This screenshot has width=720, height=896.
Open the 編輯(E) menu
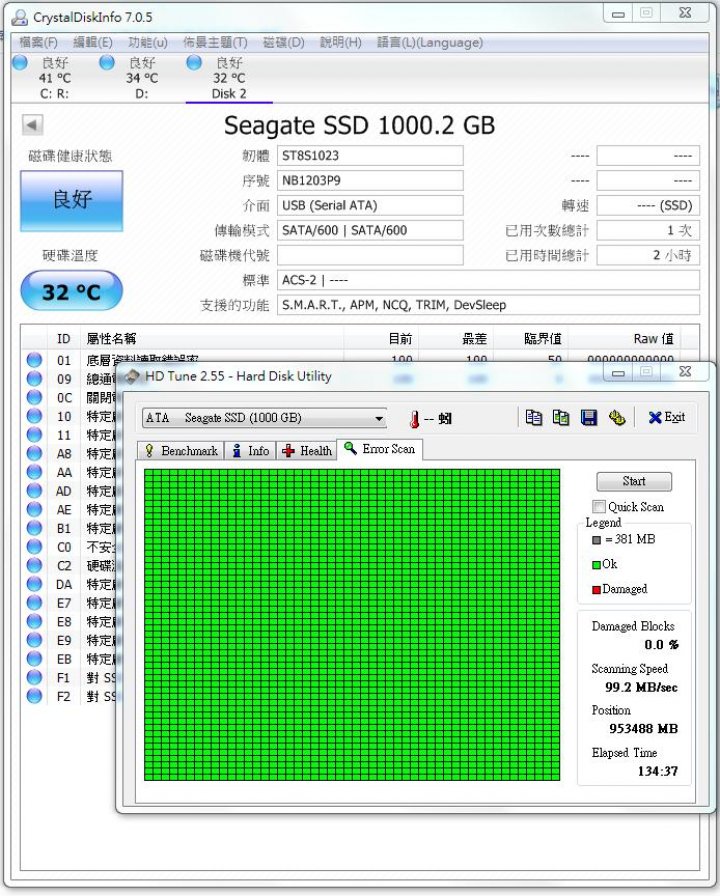tap(93, 42)
